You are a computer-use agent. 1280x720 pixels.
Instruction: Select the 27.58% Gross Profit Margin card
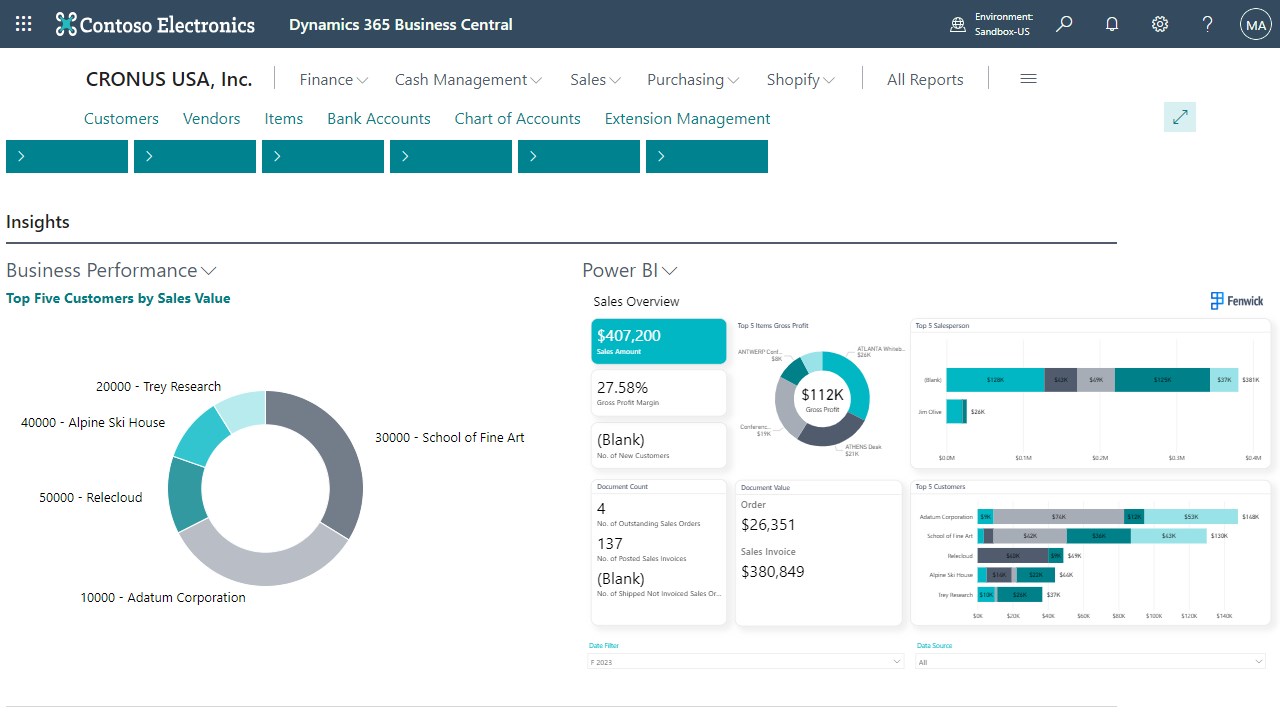tap(659, 393)
